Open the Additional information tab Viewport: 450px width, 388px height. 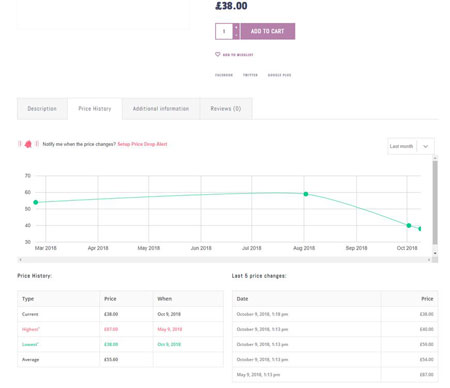[x=161, y=109]
